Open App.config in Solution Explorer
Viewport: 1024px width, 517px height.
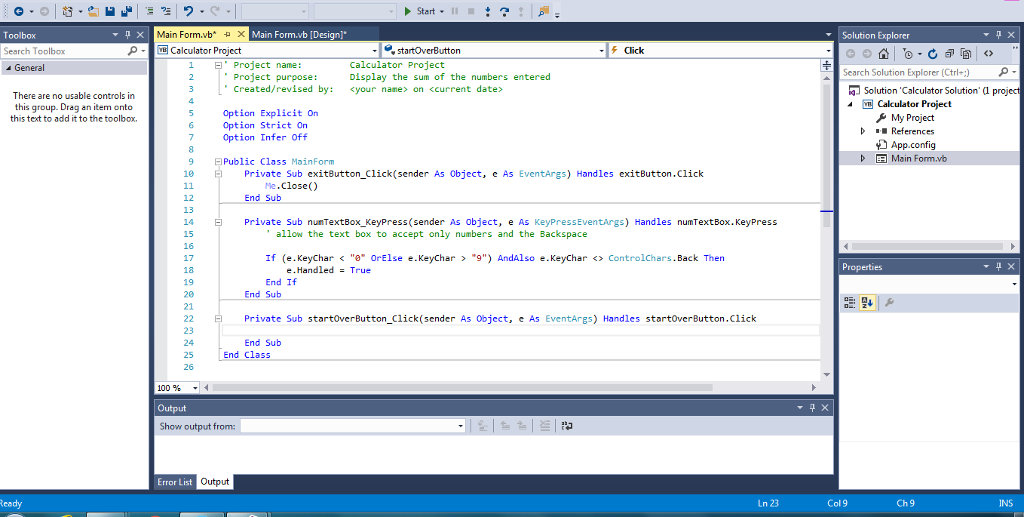[913, 145]
